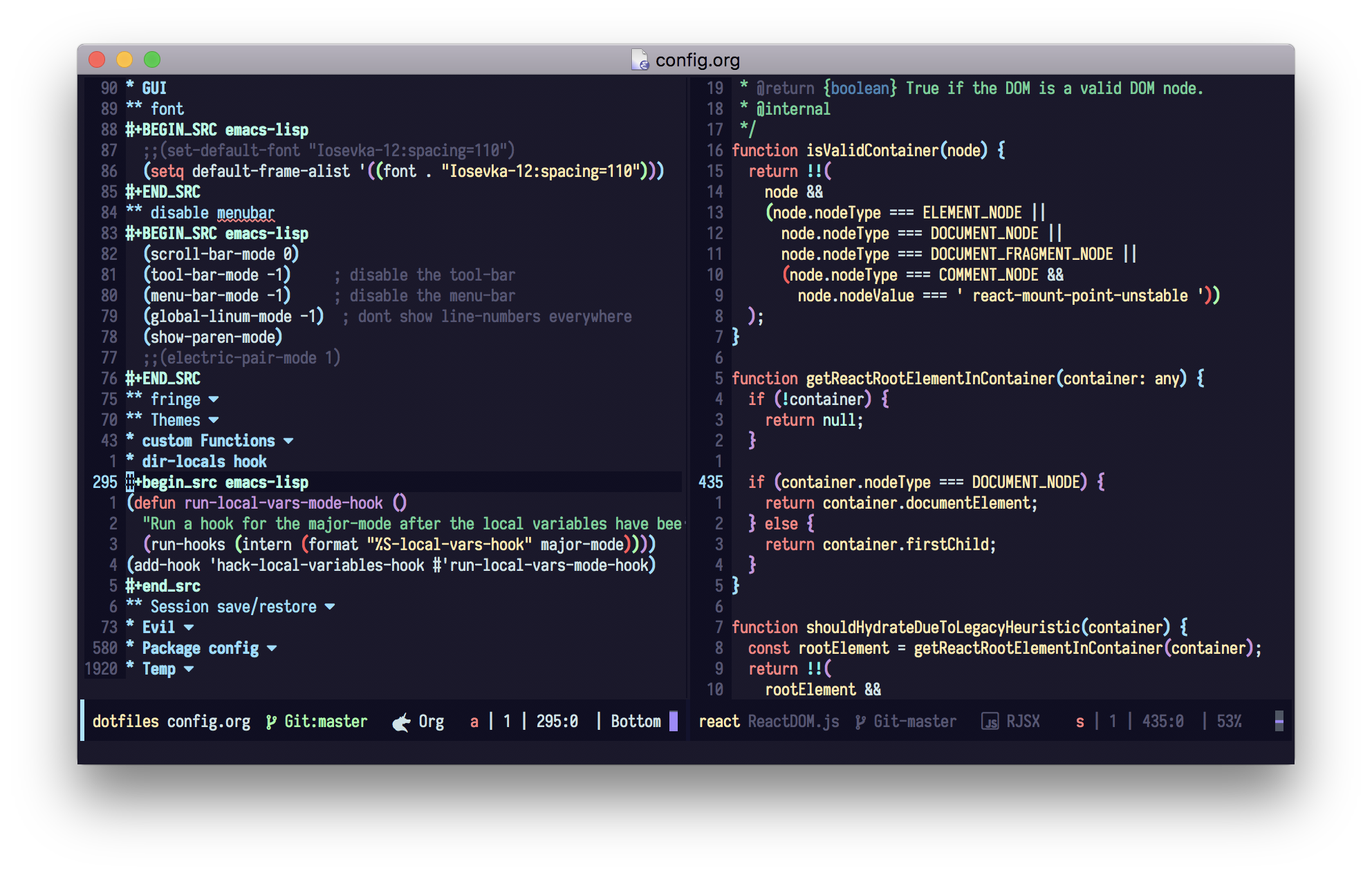Viewport: 1372px width, 875px height.
Task: Click the scroll position marker in right modeline
Action: 1279,722
